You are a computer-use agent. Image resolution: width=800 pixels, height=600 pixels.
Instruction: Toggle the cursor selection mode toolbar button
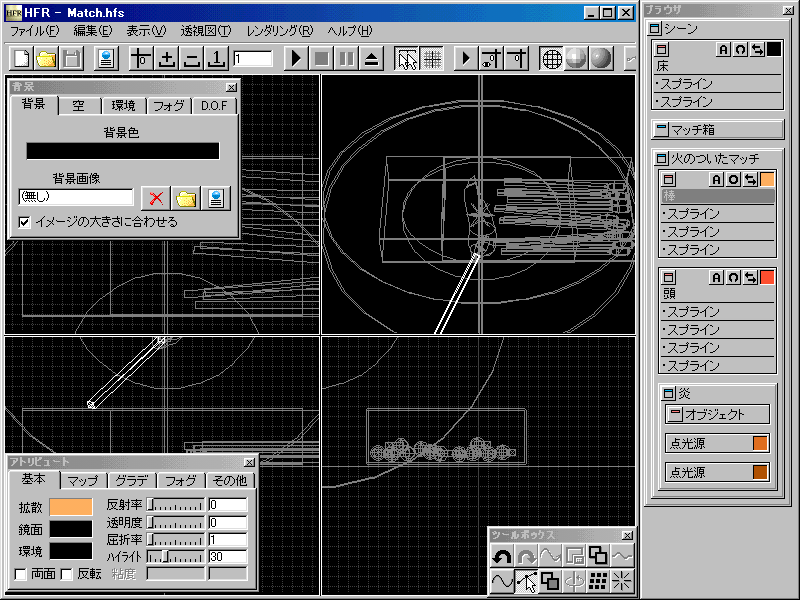[407, 59]
